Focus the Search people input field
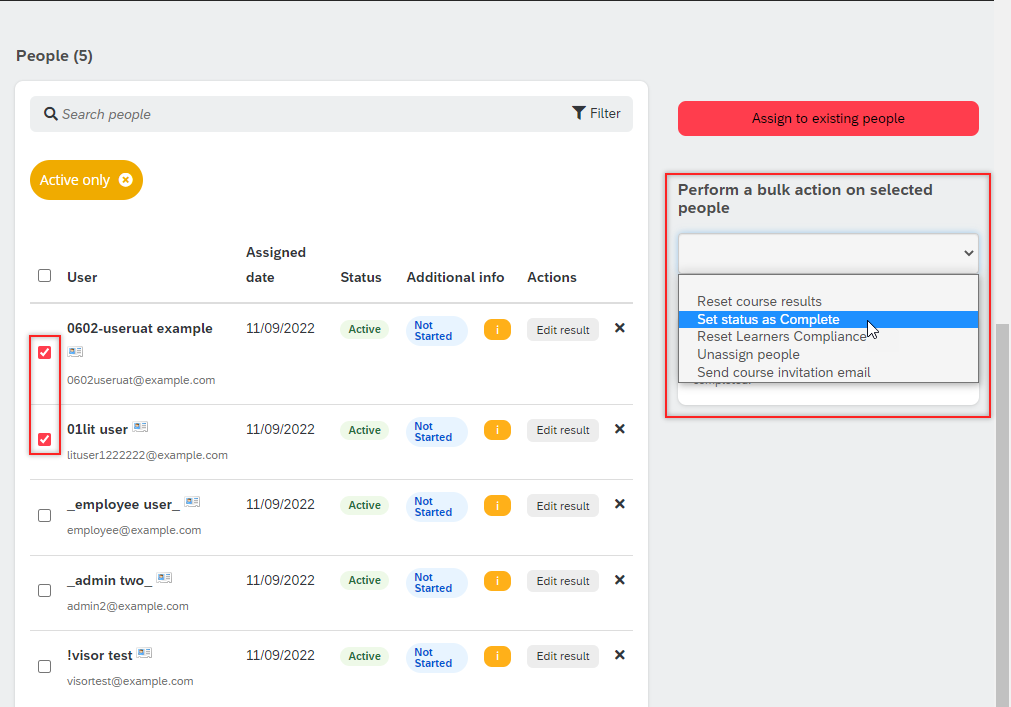 pyautogui.click(x=309, y=114)
